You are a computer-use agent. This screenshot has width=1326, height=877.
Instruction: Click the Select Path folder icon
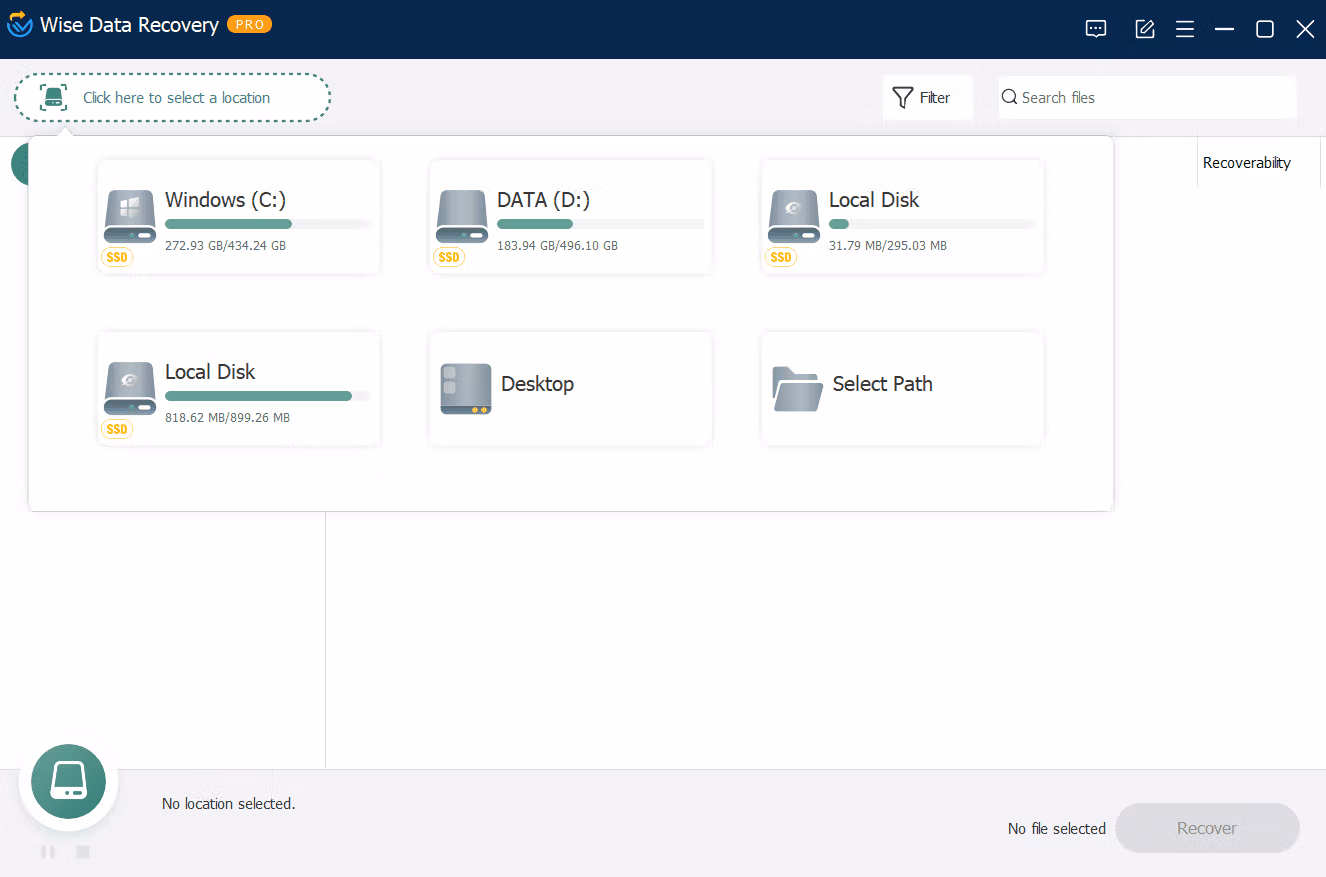pyautogui.click(x=797, y=389)
